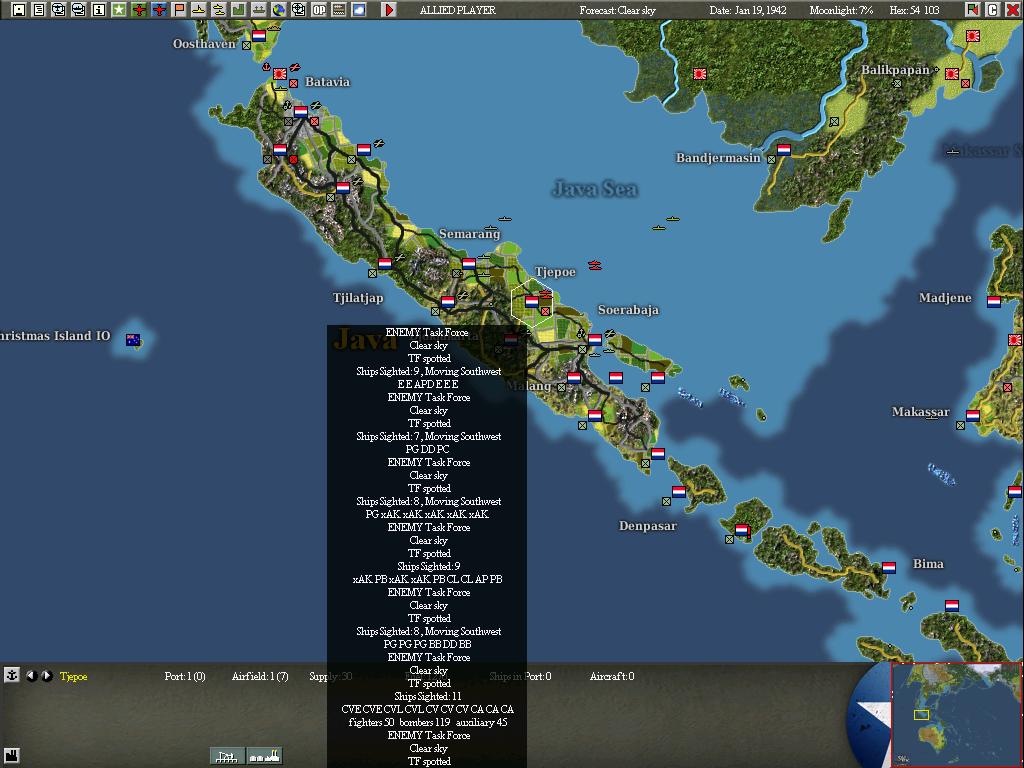Click the Dutch flag inside highlighted Tjepoe hex

[x=532, y=302]
